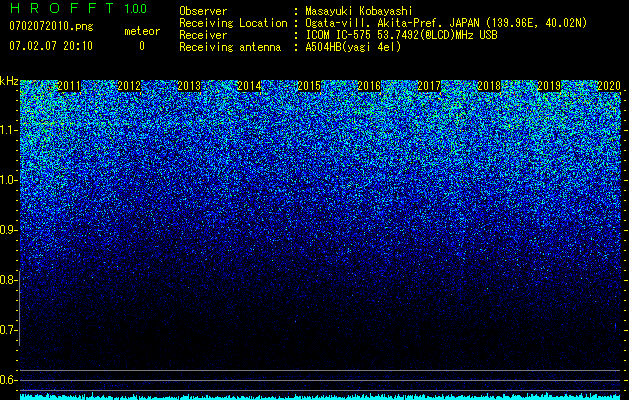Click the 0.9 frequency axis label
The width and height of the screenshot is (629, 400).
pyautogui.click(x=8, y=230)
